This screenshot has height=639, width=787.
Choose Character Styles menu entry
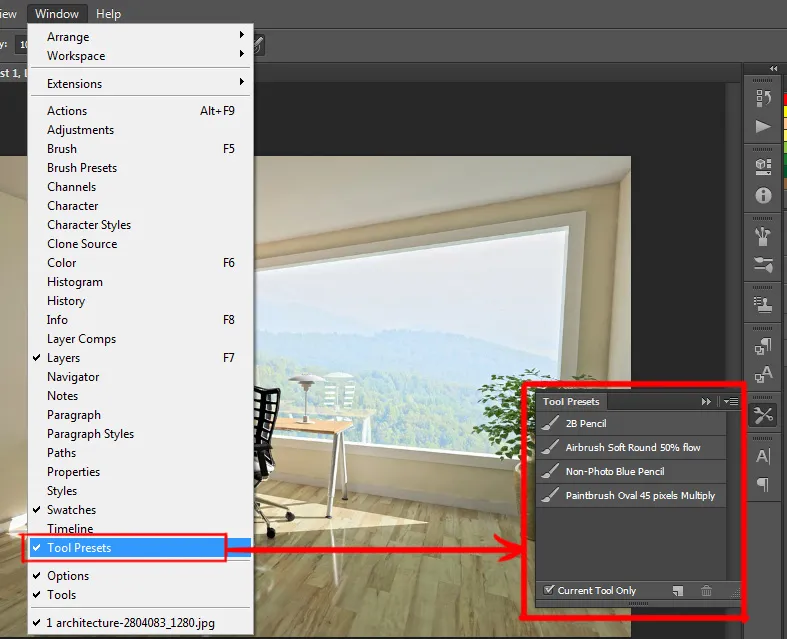pyautogui.click(x=141, y=225)
